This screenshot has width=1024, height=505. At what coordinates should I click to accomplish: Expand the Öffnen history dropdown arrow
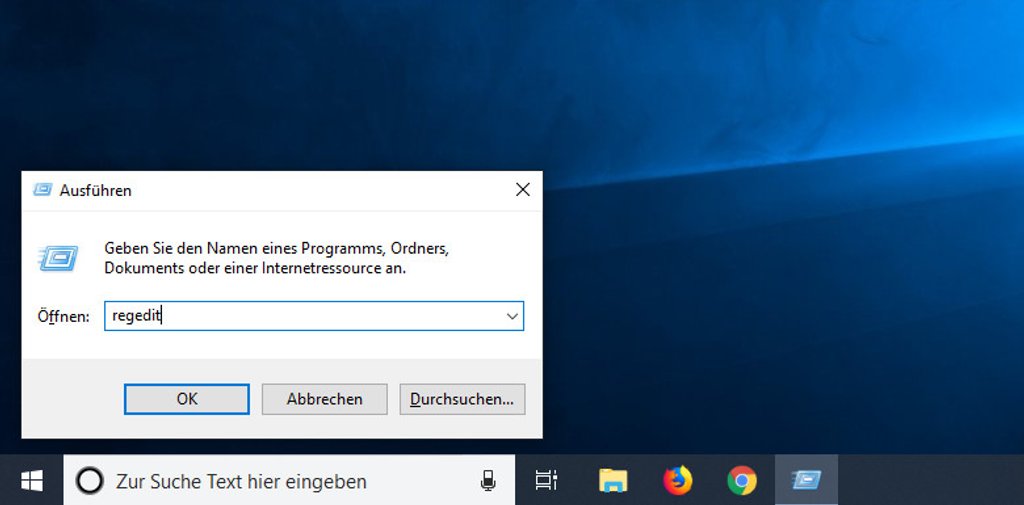point(513,316)
